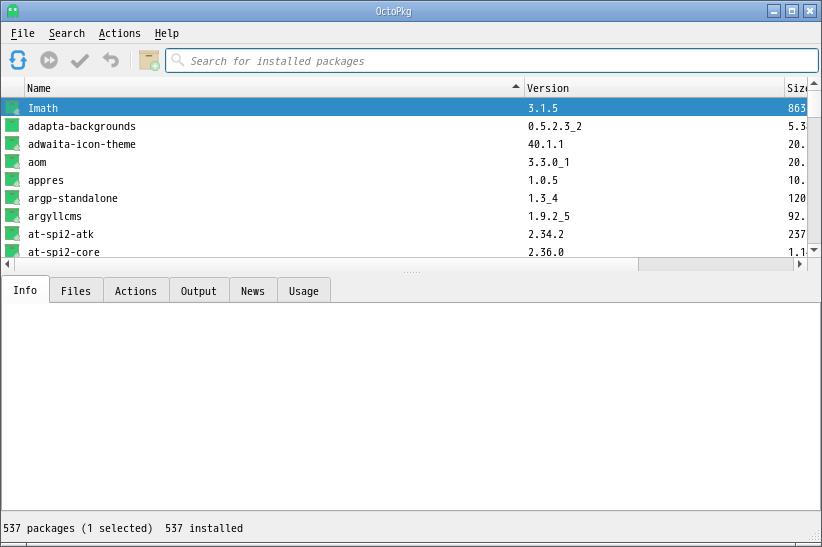Click the 537 installed status text

point(204,528)
